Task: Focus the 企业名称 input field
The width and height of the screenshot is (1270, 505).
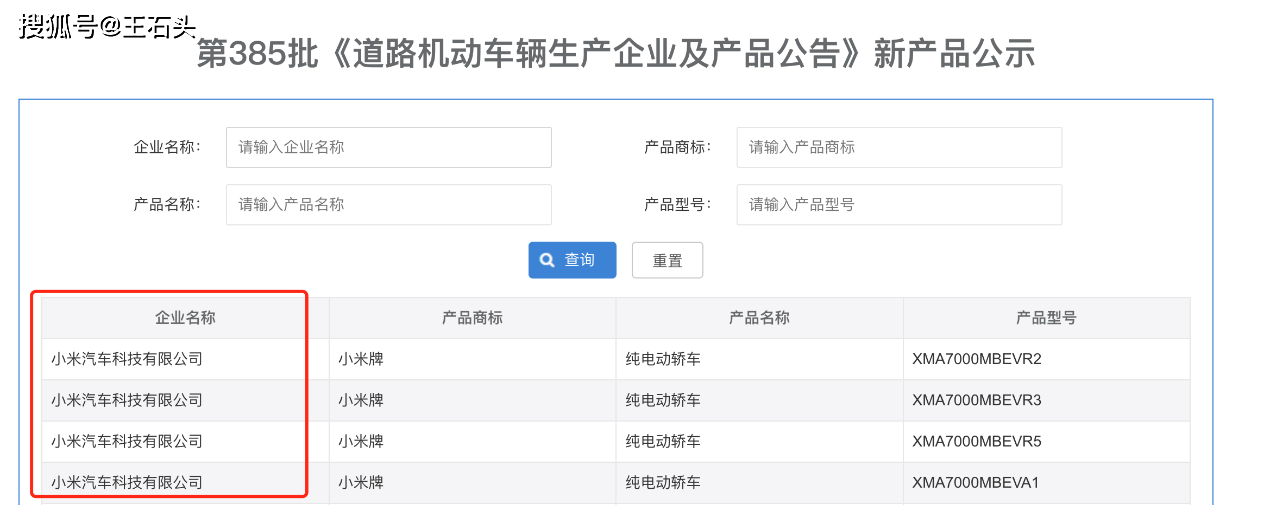Action: click(389, 147)
